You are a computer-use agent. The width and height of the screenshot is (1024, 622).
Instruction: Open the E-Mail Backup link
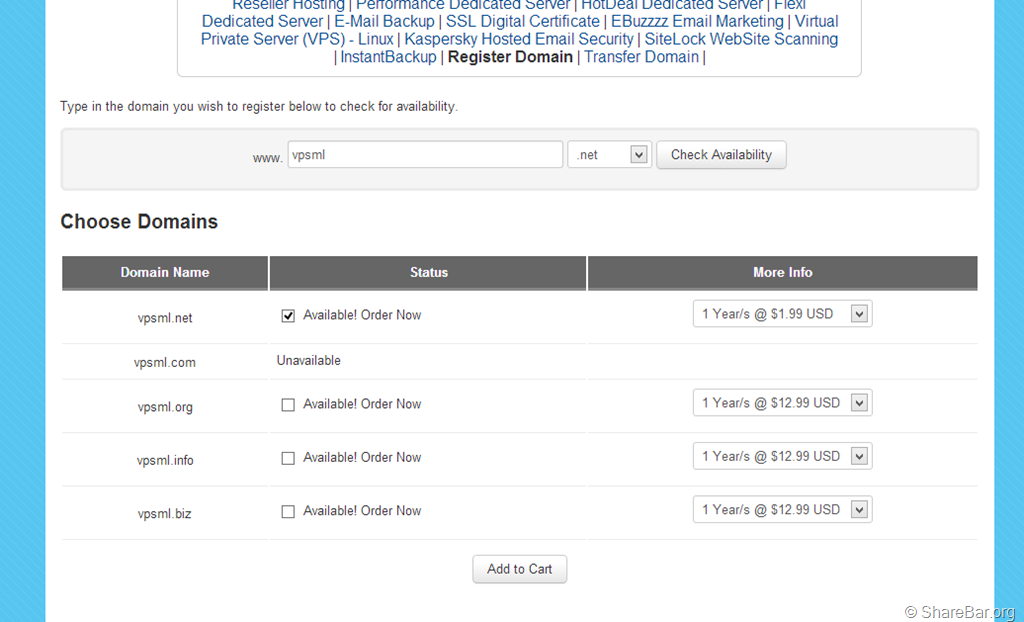click(384, 21)
